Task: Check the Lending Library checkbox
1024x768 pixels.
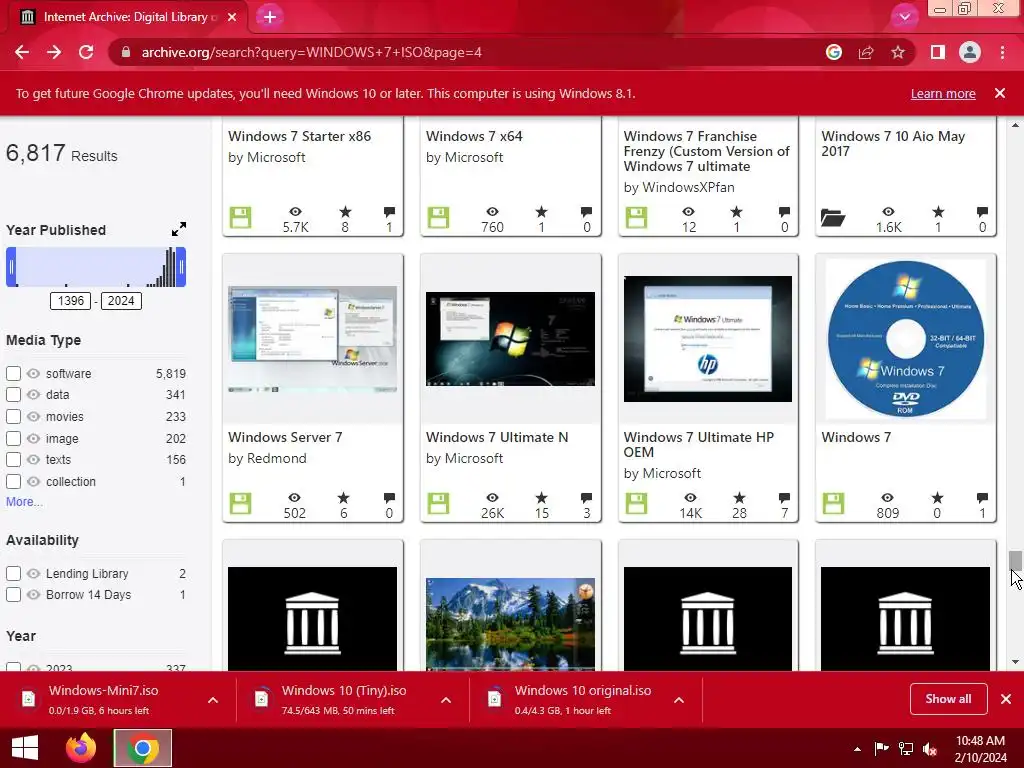Action: point(13,573)
